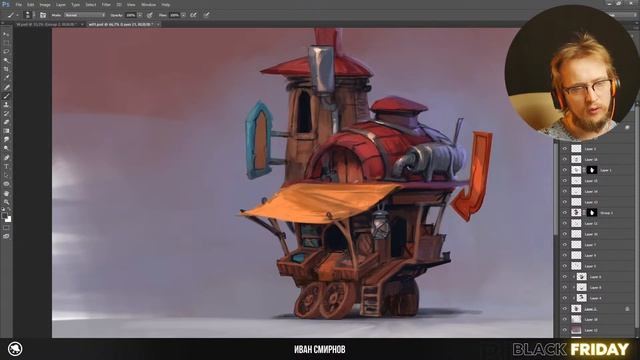Close the active document tab
640x360 pixels.
click(158, 24)
